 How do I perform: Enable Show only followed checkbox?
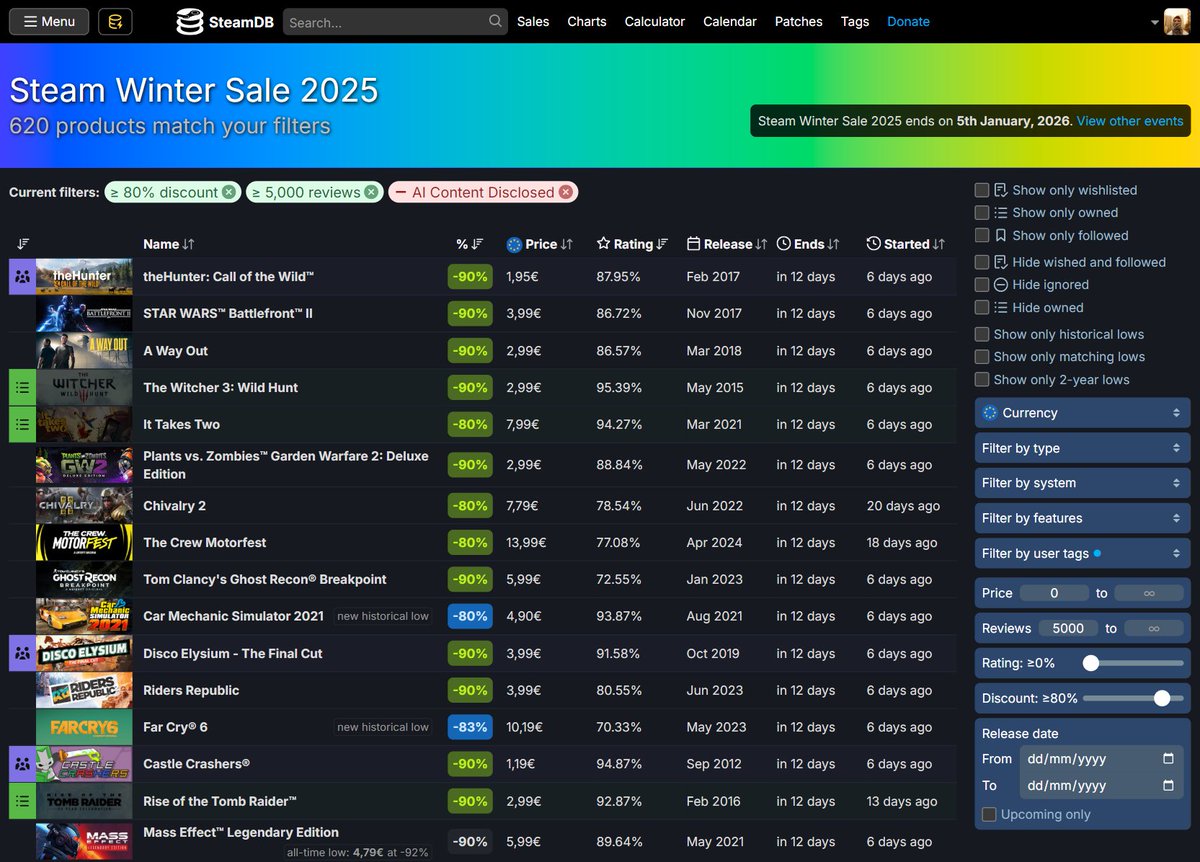[982, 235]
